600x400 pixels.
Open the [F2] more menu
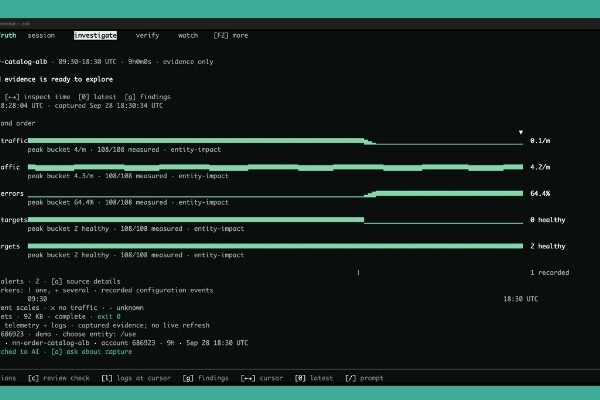(x=231, y=36)
